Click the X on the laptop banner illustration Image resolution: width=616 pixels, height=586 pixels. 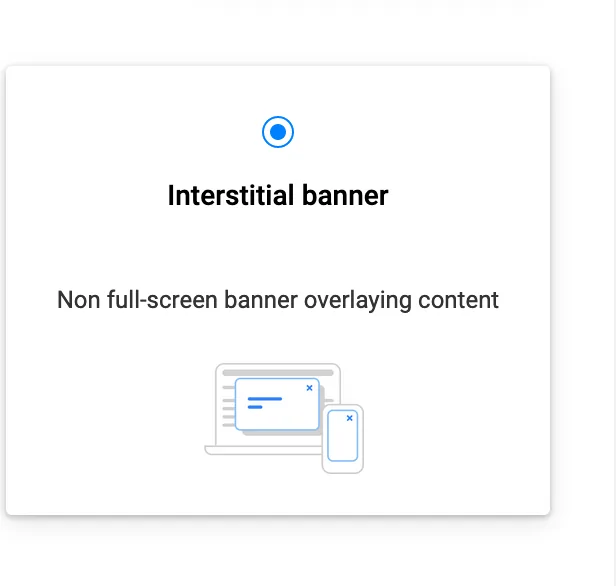tap(309, 387)
